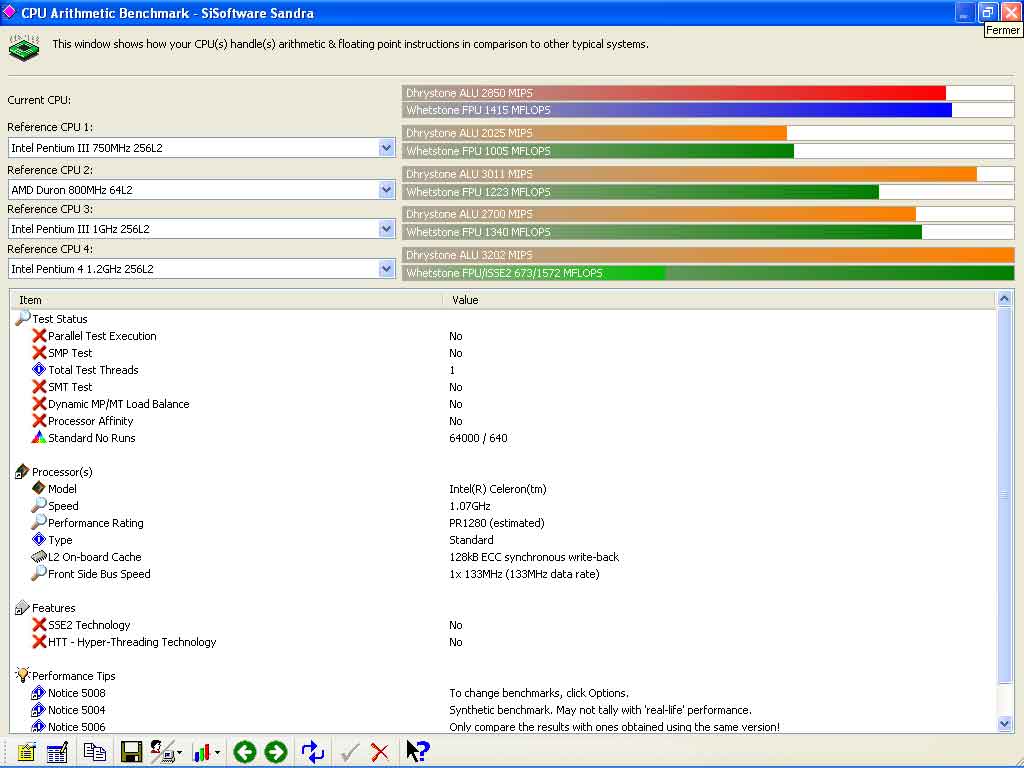Expand the Reference CPU 4 dropdown
This screenshot has height=768, width=1024.
click(387, 269)
